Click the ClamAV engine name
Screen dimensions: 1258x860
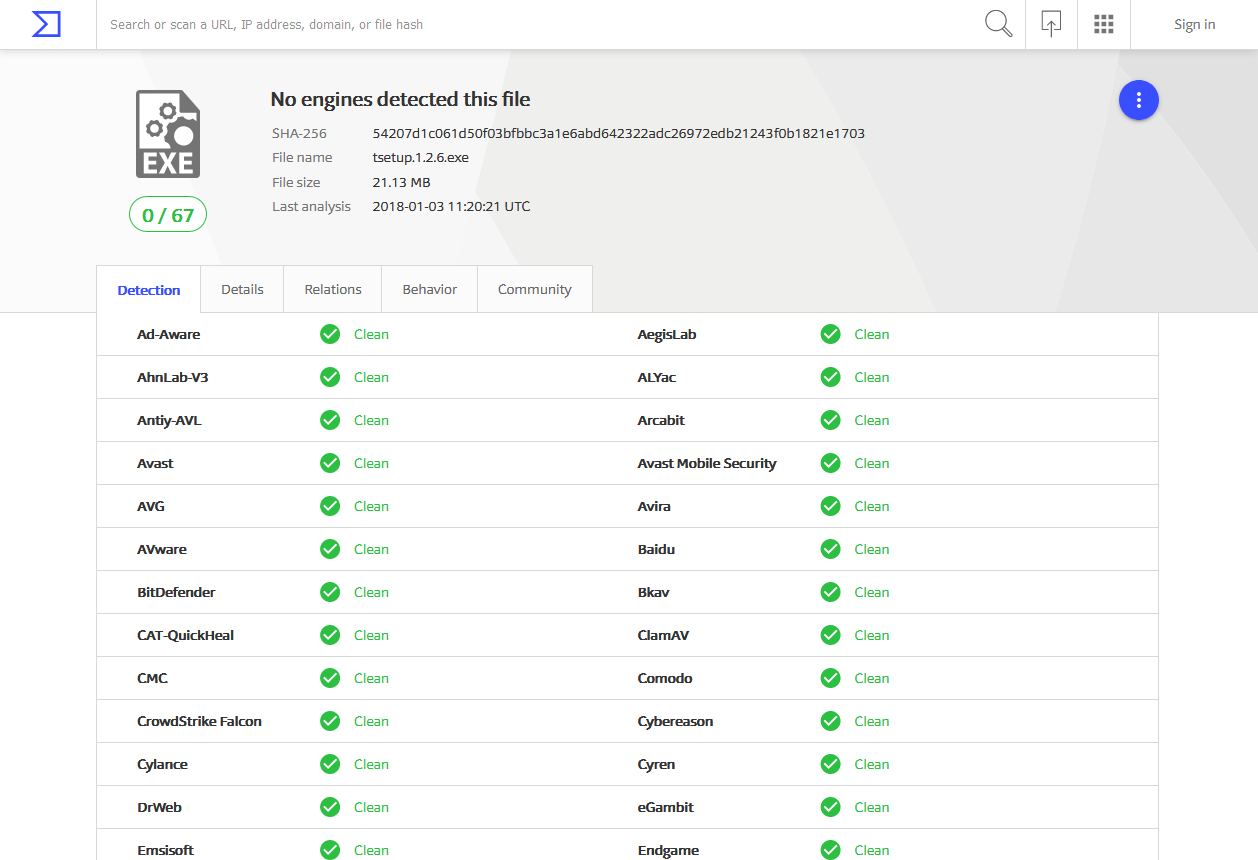[664, 635]
